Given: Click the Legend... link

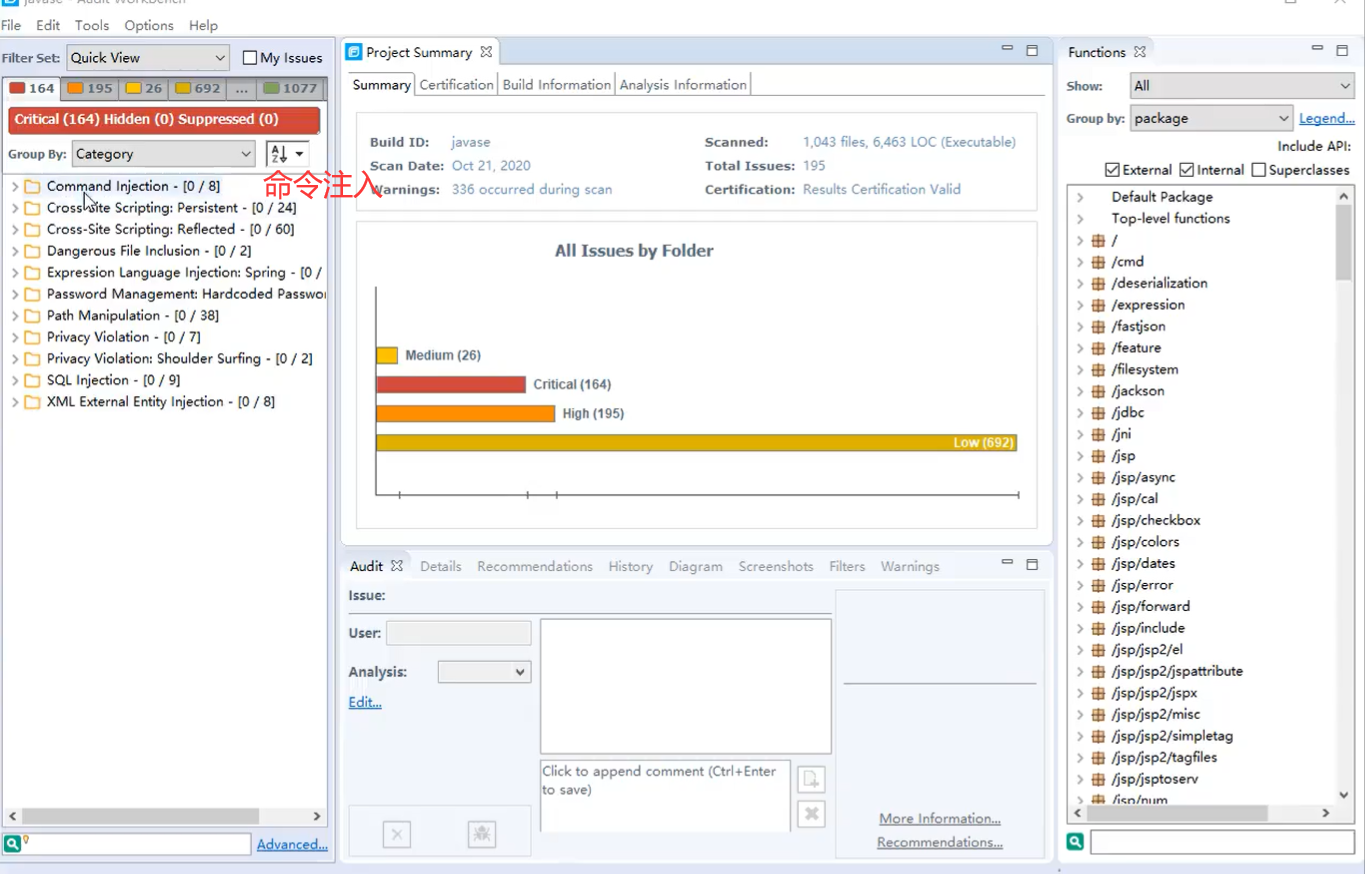Looking at the screenshot, I should tap(1327, 119).
